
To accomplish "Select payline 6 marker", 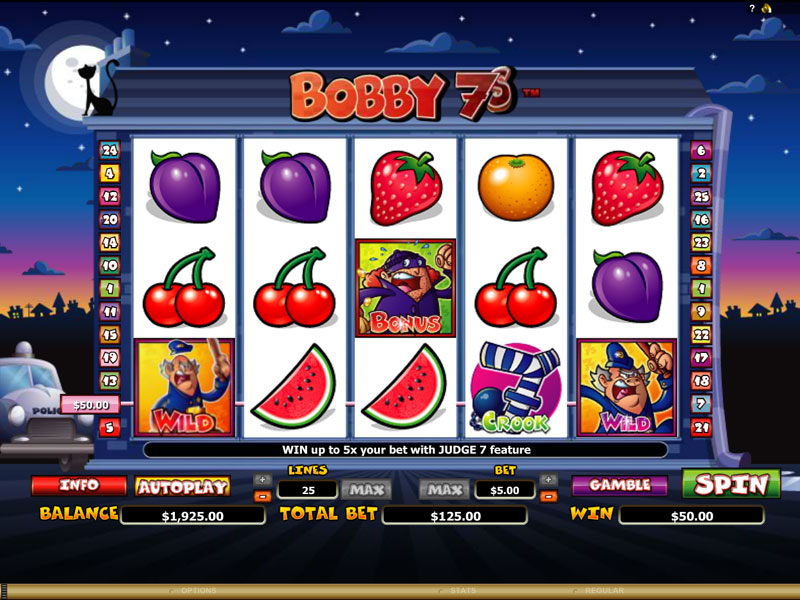I will click(701, 151).
